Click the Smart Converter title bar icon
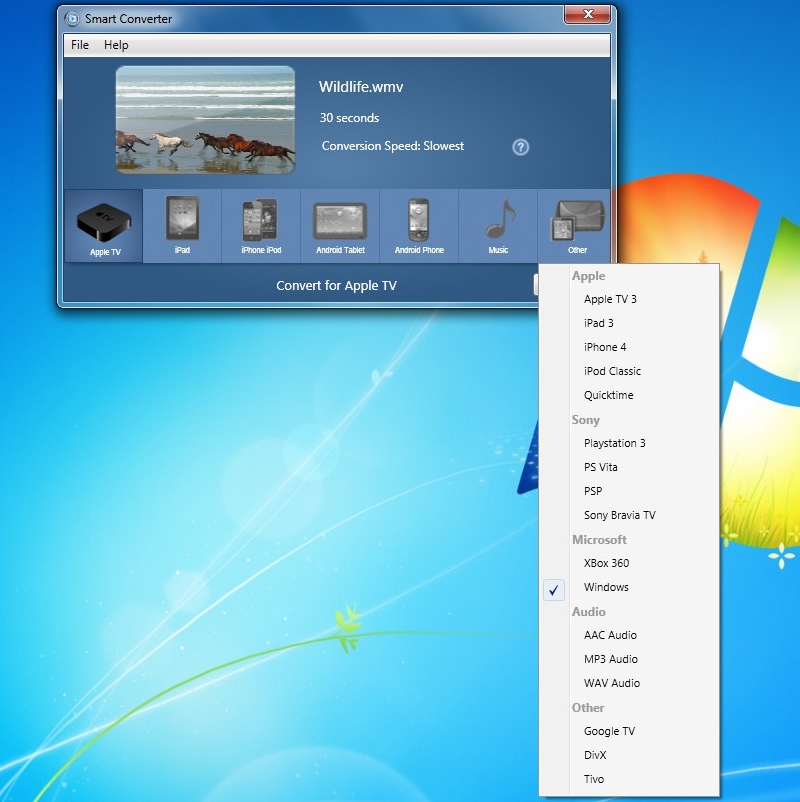This screenshot has width=800, height=802. 72,19
